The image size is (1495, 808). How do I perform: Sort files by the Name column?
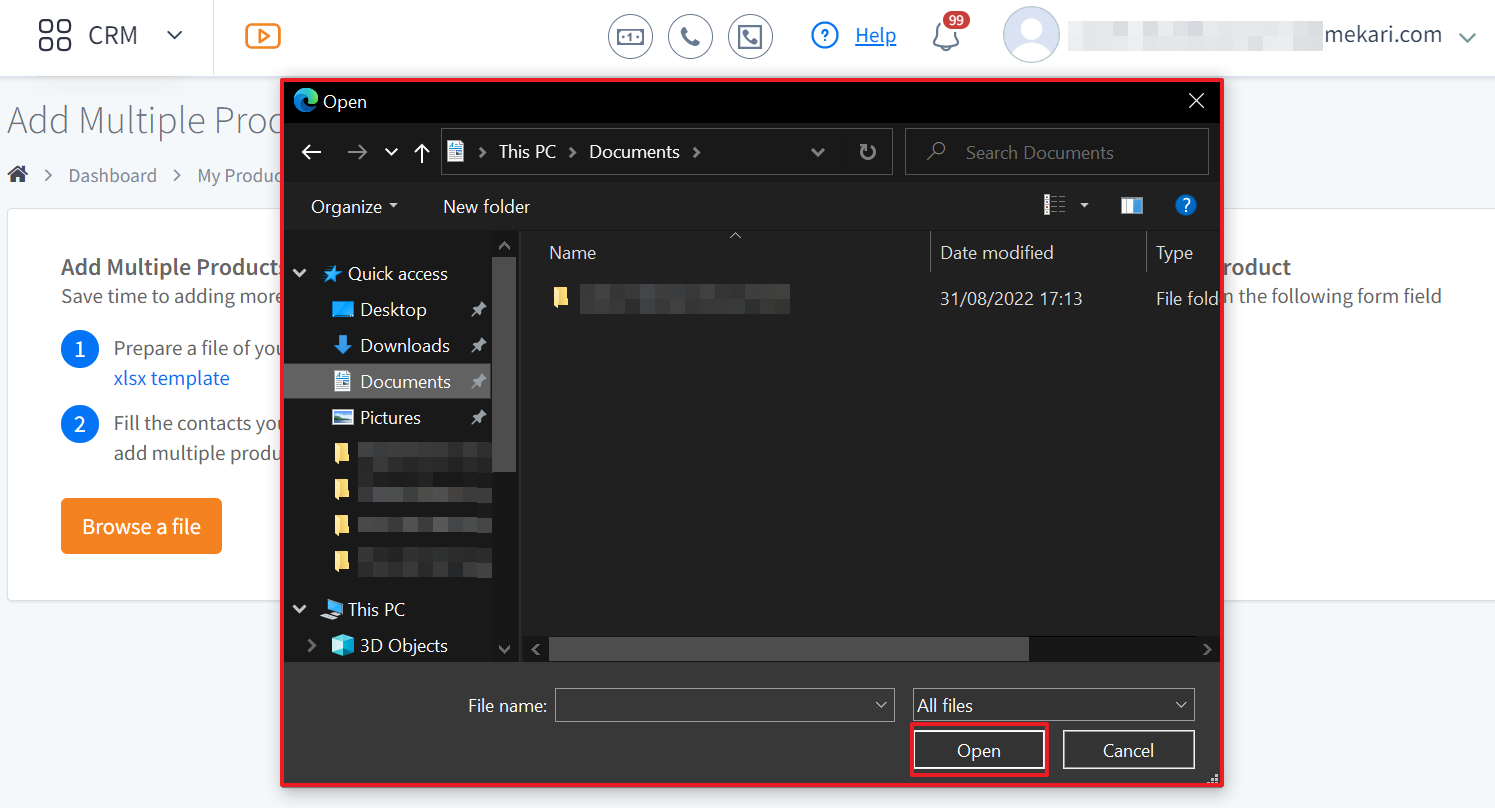(572, 253)
